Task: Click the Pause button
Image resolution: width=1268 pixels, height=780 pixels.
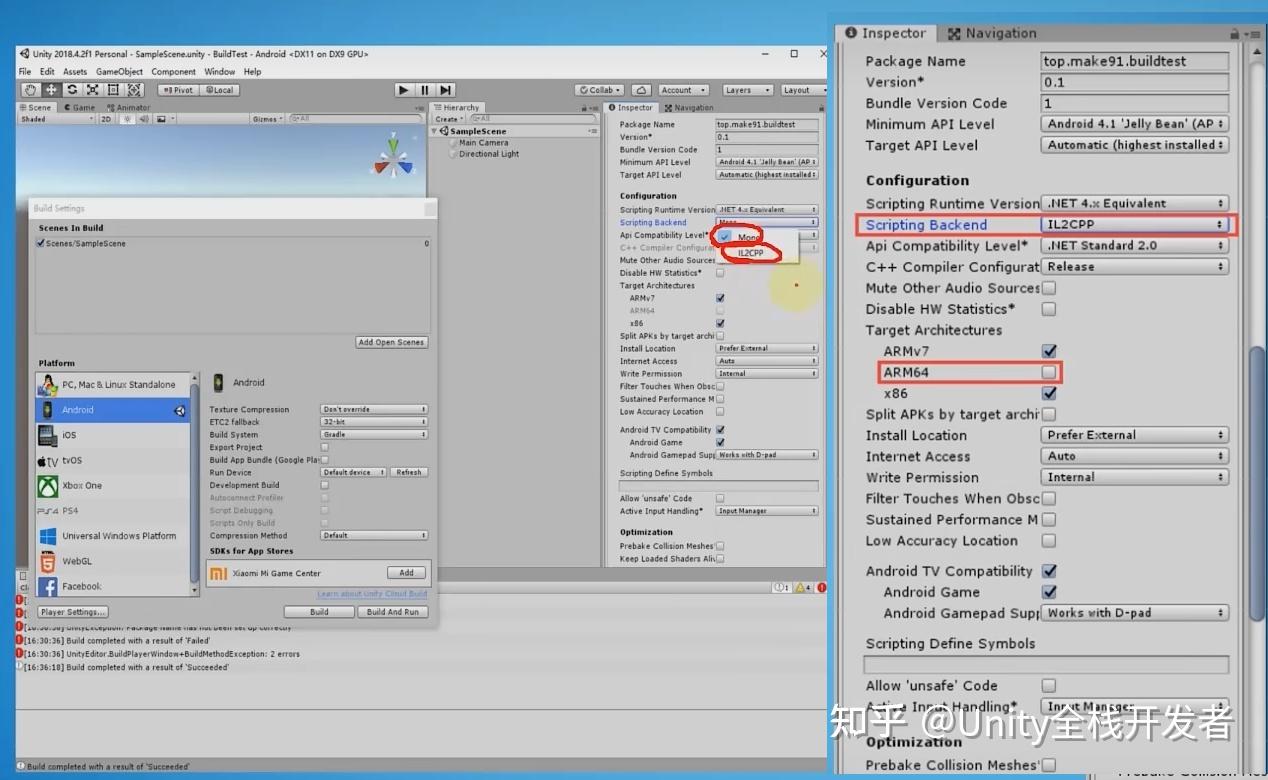Action: (425, 90)
